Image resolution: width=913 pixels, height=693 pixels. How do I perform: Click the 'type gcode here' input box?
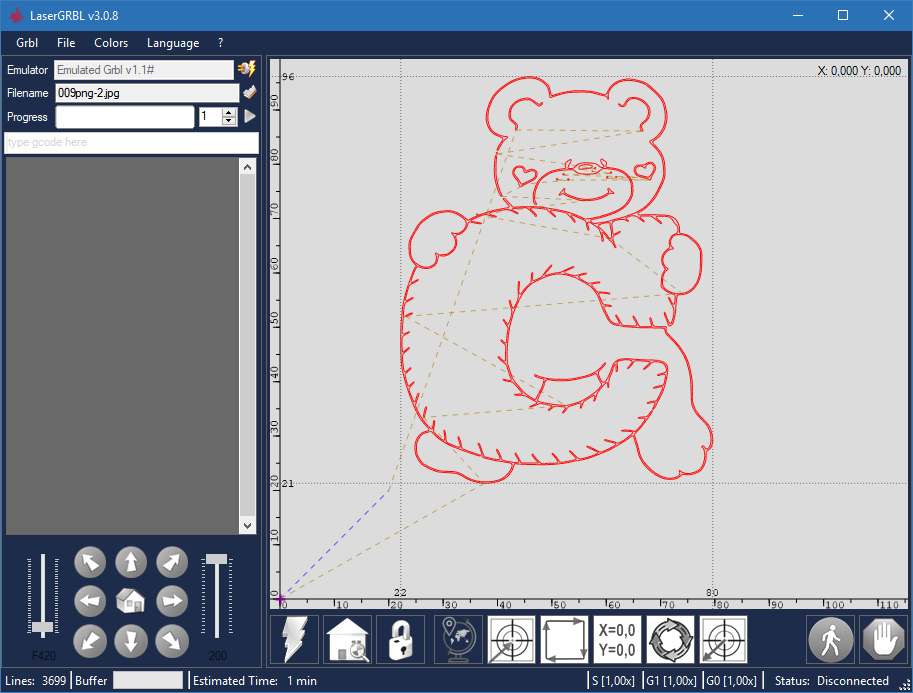132,143
